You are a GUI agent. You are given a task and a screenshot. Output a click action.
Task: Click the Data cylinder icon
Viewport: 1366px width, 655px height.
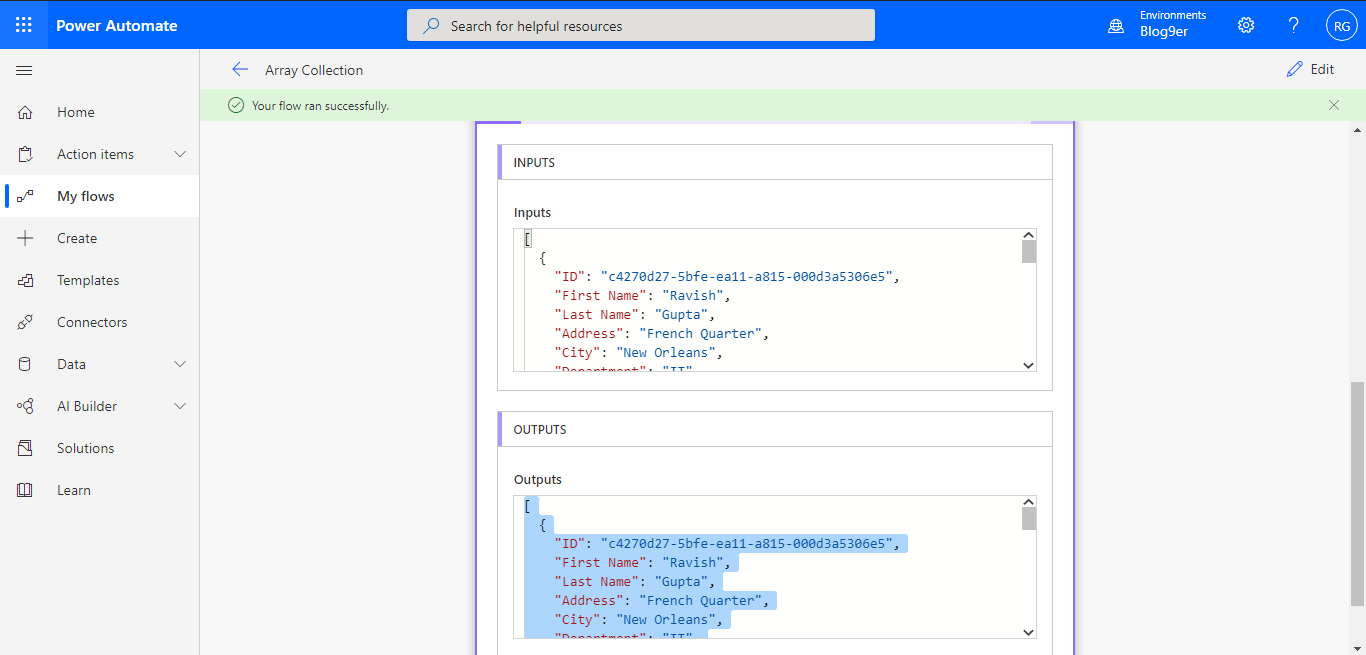[x=26, y=364]
